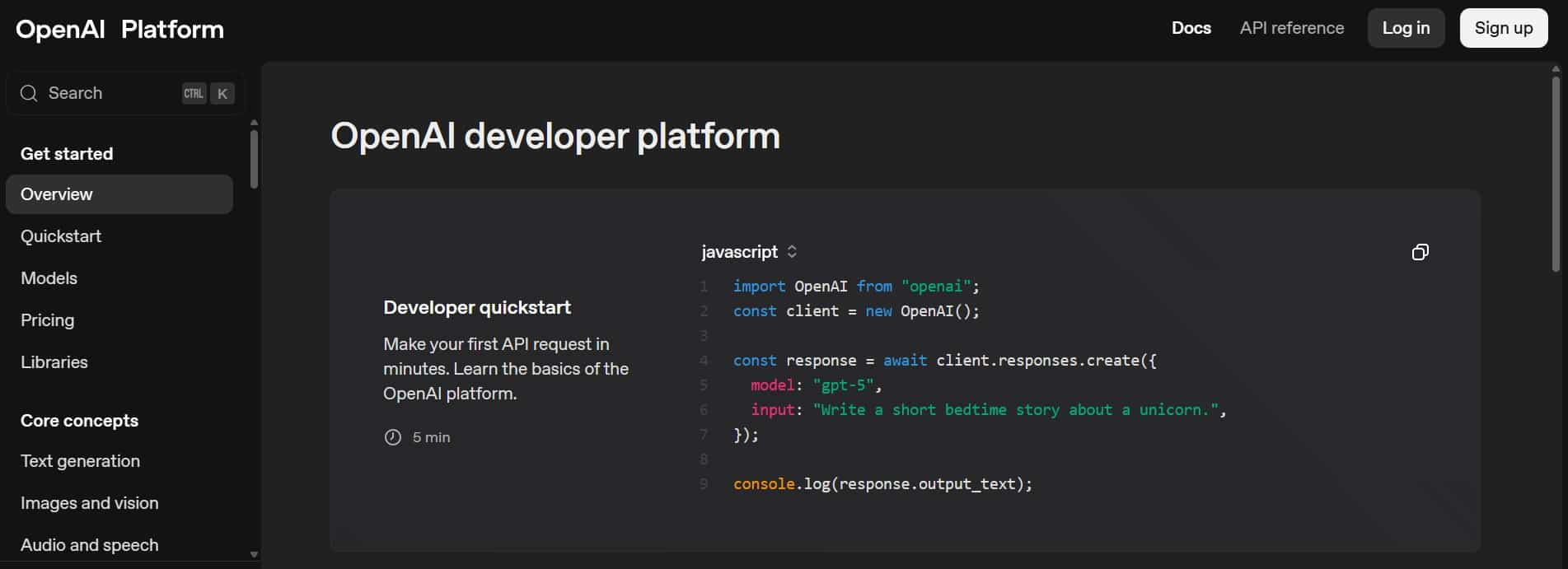Select Overview in the sidebar
The height and width of the screenshot is (569, 1568).
pos(119,194)
